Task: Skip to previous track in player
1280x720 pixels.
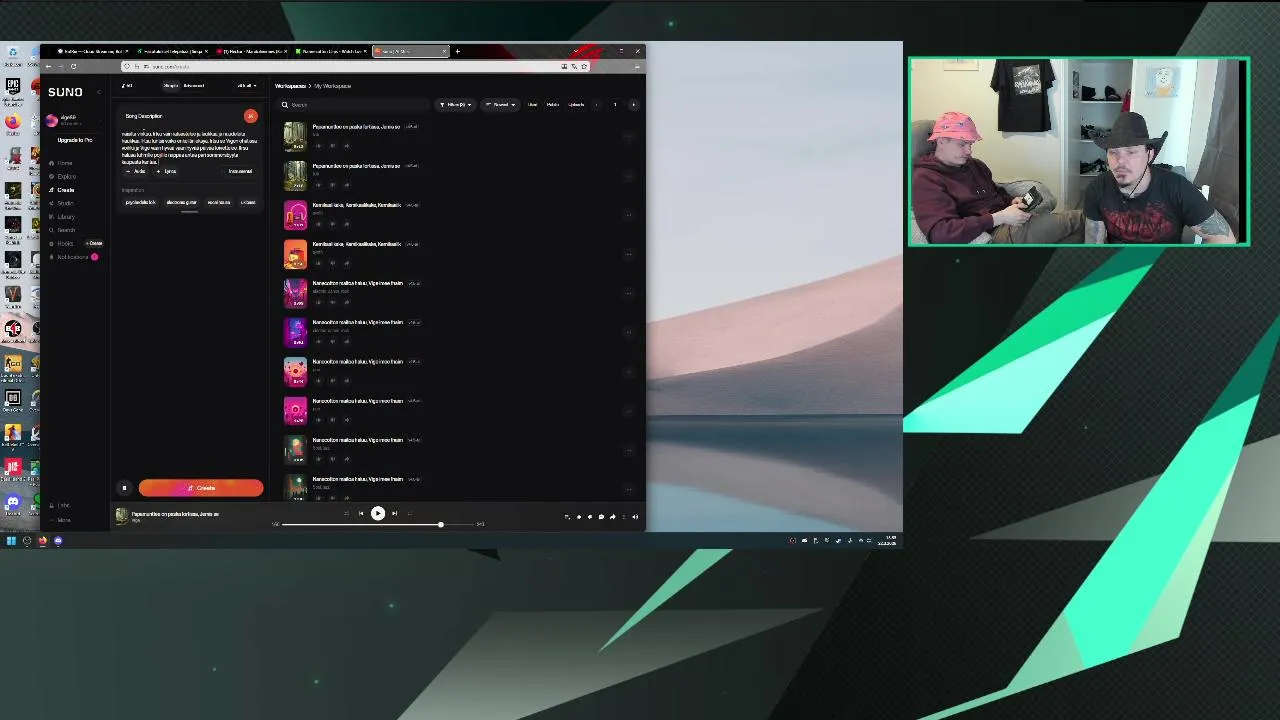Action: tap(361, 514)
